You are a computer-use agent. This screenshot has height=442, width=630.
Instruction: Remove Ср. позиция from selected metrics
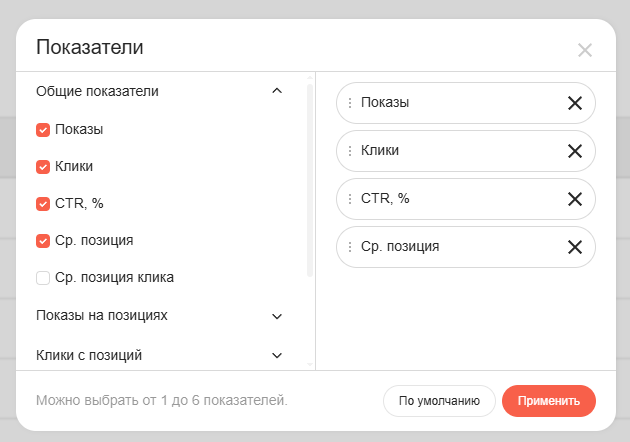[x=575, y=247]
